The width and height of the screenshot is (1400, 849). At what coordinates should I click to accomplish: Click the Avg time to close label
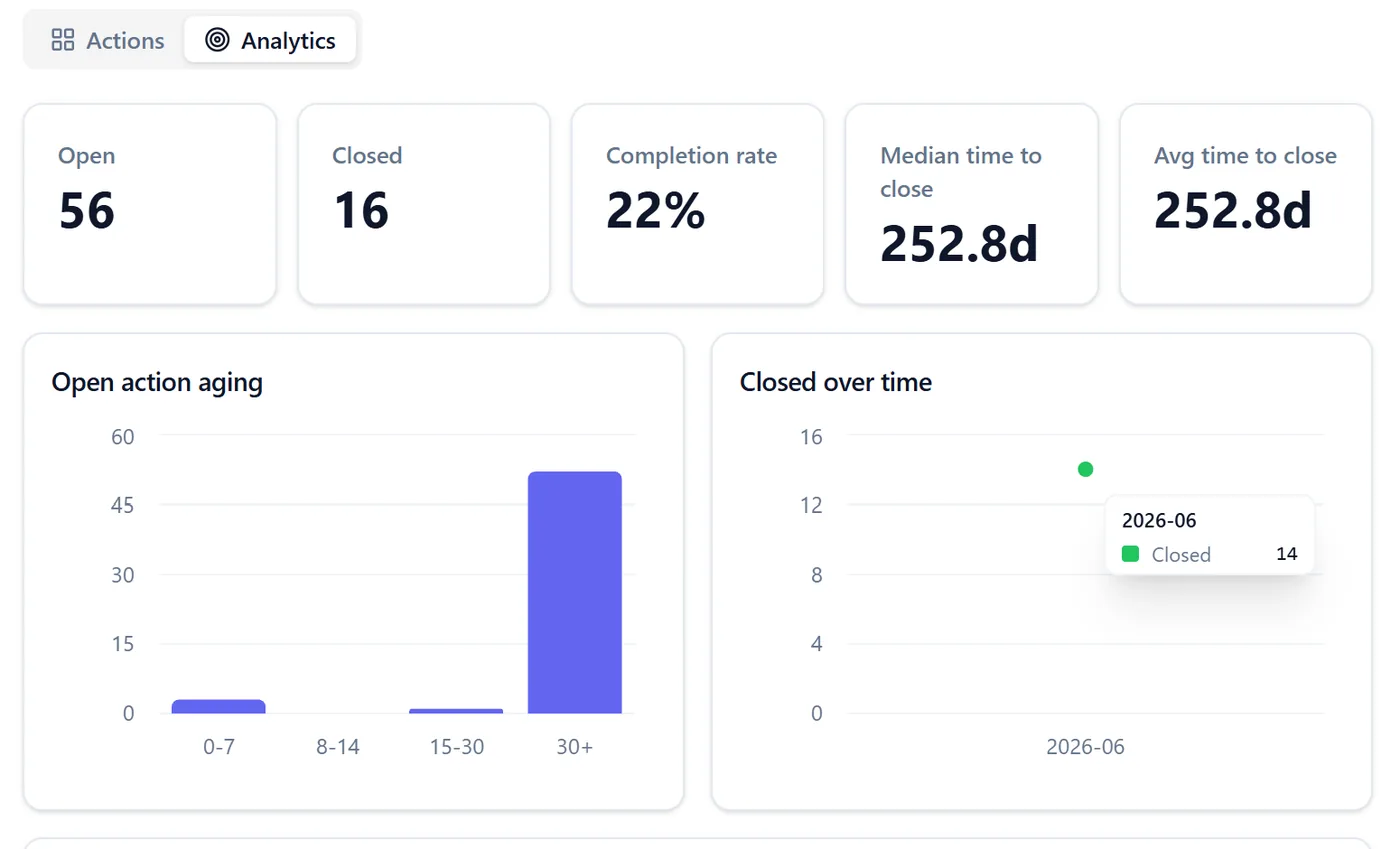pyautogui.click(x=1245, y=156)
